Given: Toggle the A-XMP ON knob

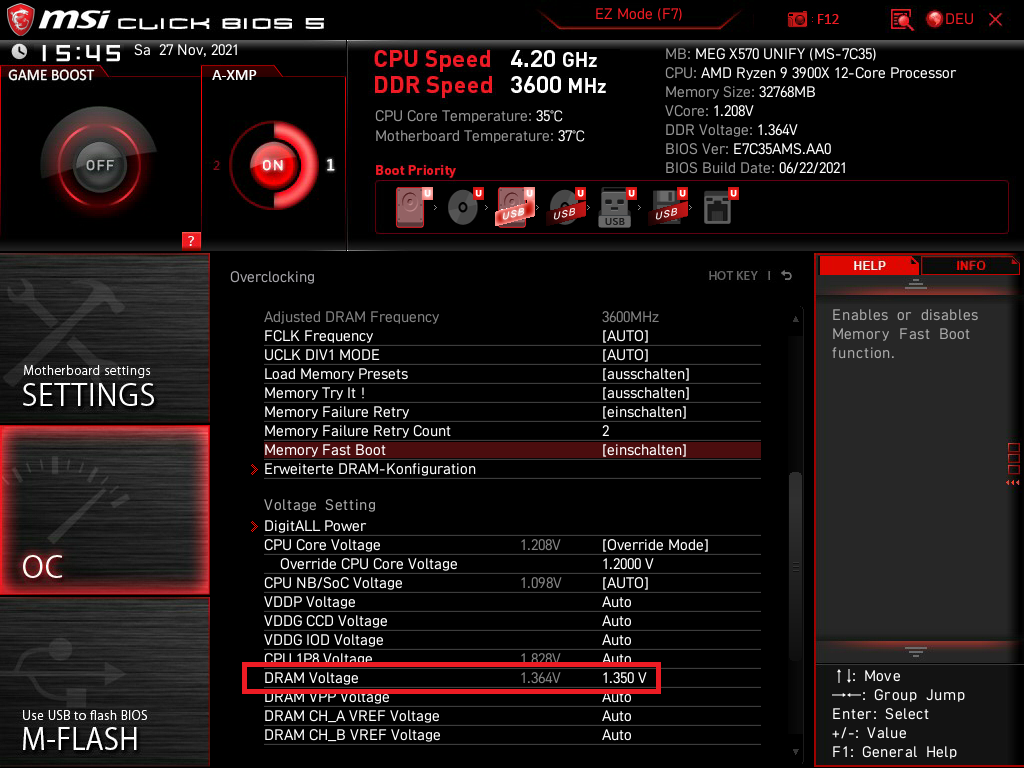Looking at the screenshot, I should (x=273, y=165).
